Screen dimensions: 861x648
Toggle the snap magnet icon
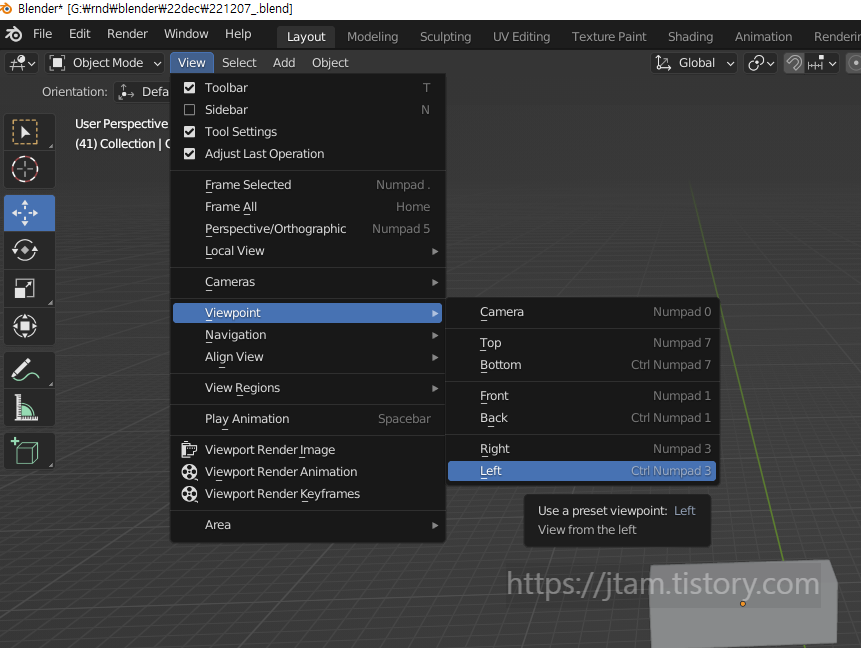(793, 63)
